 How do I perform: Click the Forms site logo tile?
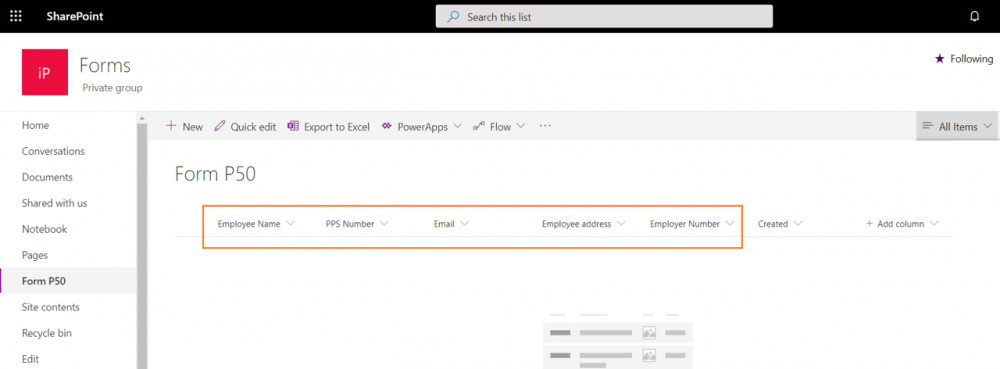(45, 72)
